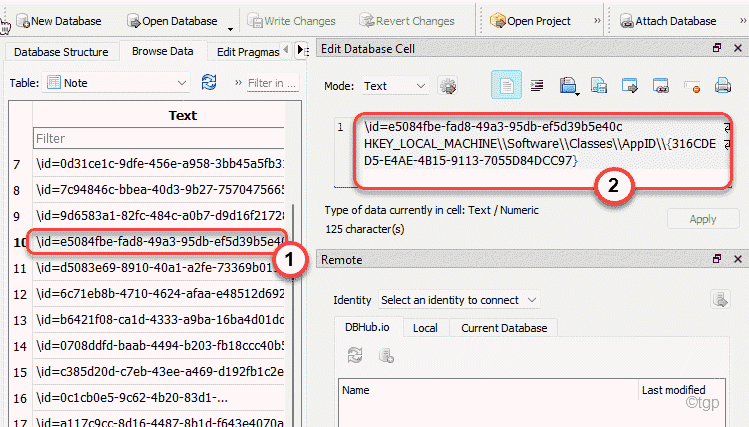This screenshot has height=427, width=749.
Task: Select row 16 starting \id=0c1cb0e5
Action: click(159, 397)
